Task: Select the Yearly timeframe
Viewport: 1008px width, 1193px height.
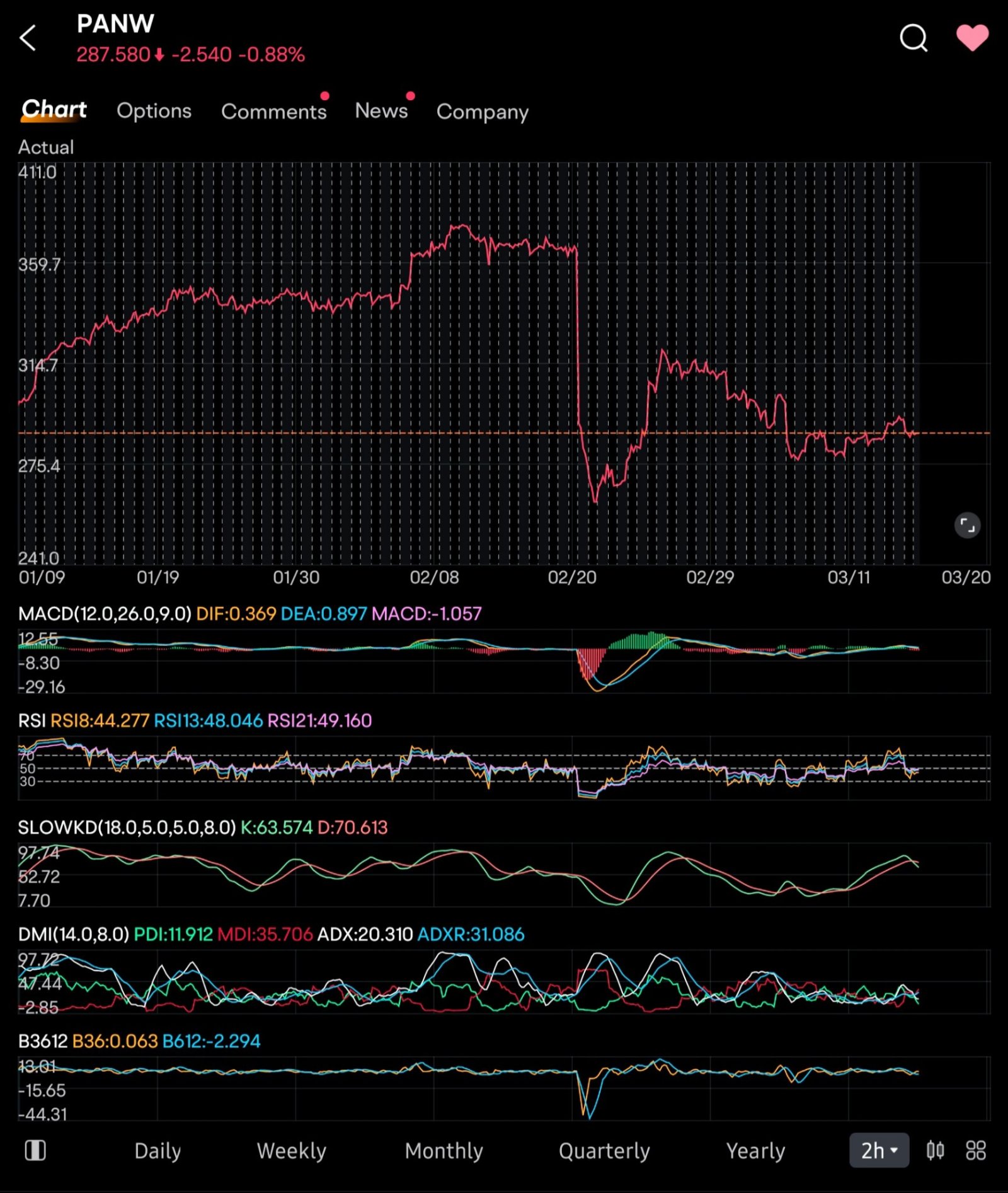Action: point(755,1151)
